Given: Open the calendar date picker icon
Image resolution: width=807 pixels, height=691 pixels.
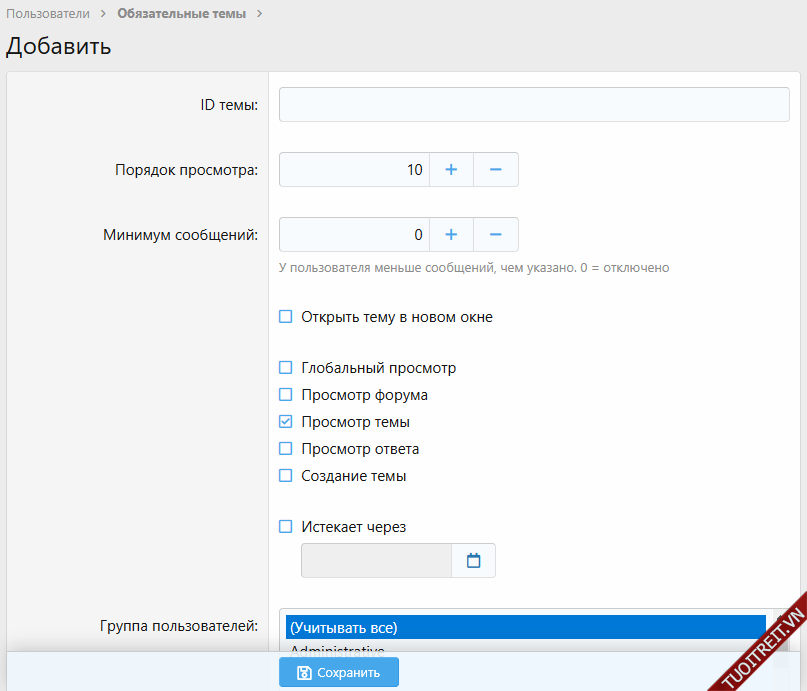Looking at the screenshot, I should pyautogui.click(x=474, y=561).
